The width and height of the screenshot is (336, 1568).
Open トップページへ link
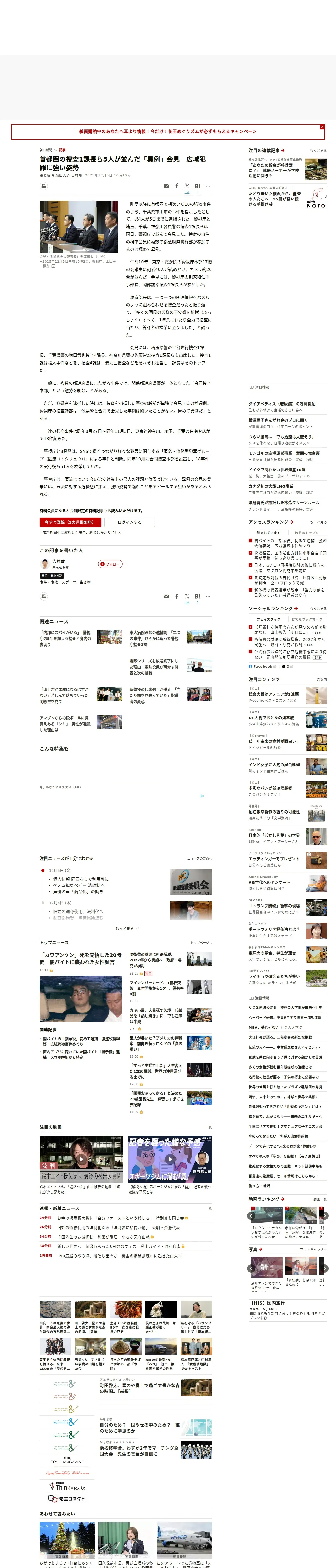[201, 943]
